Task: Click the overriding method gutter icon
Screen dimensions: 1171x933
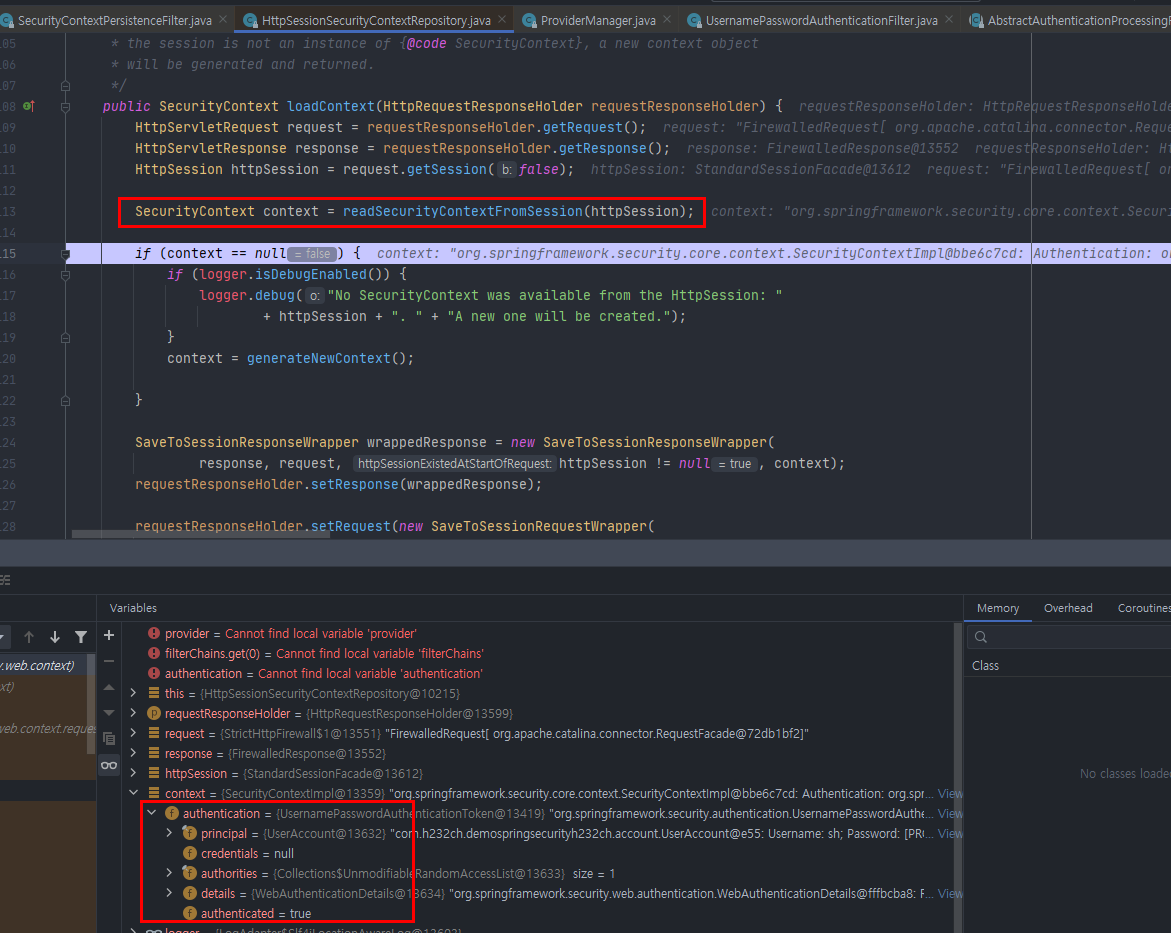Action: pos(28,106)
